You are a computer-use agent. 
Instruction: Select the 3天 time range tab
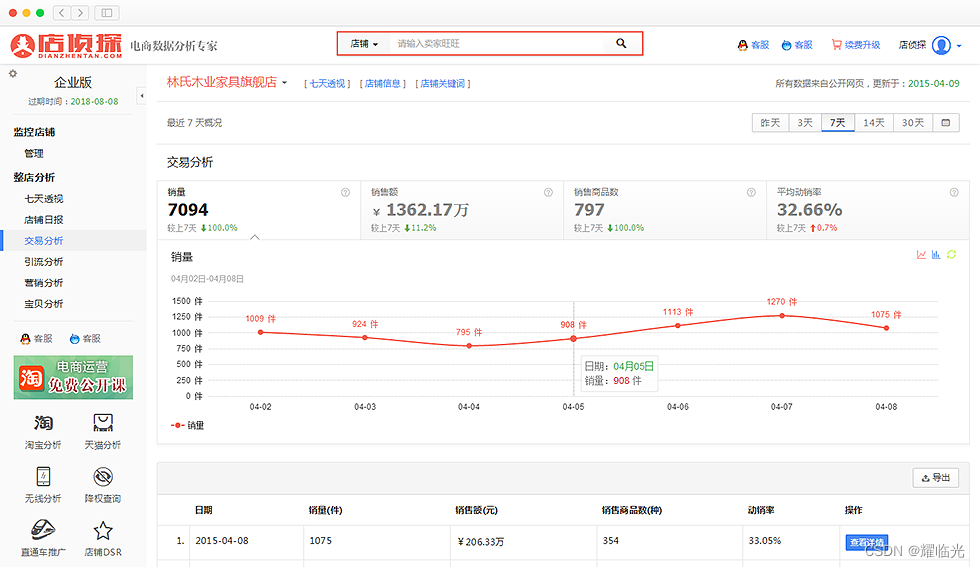pos(805,123)
